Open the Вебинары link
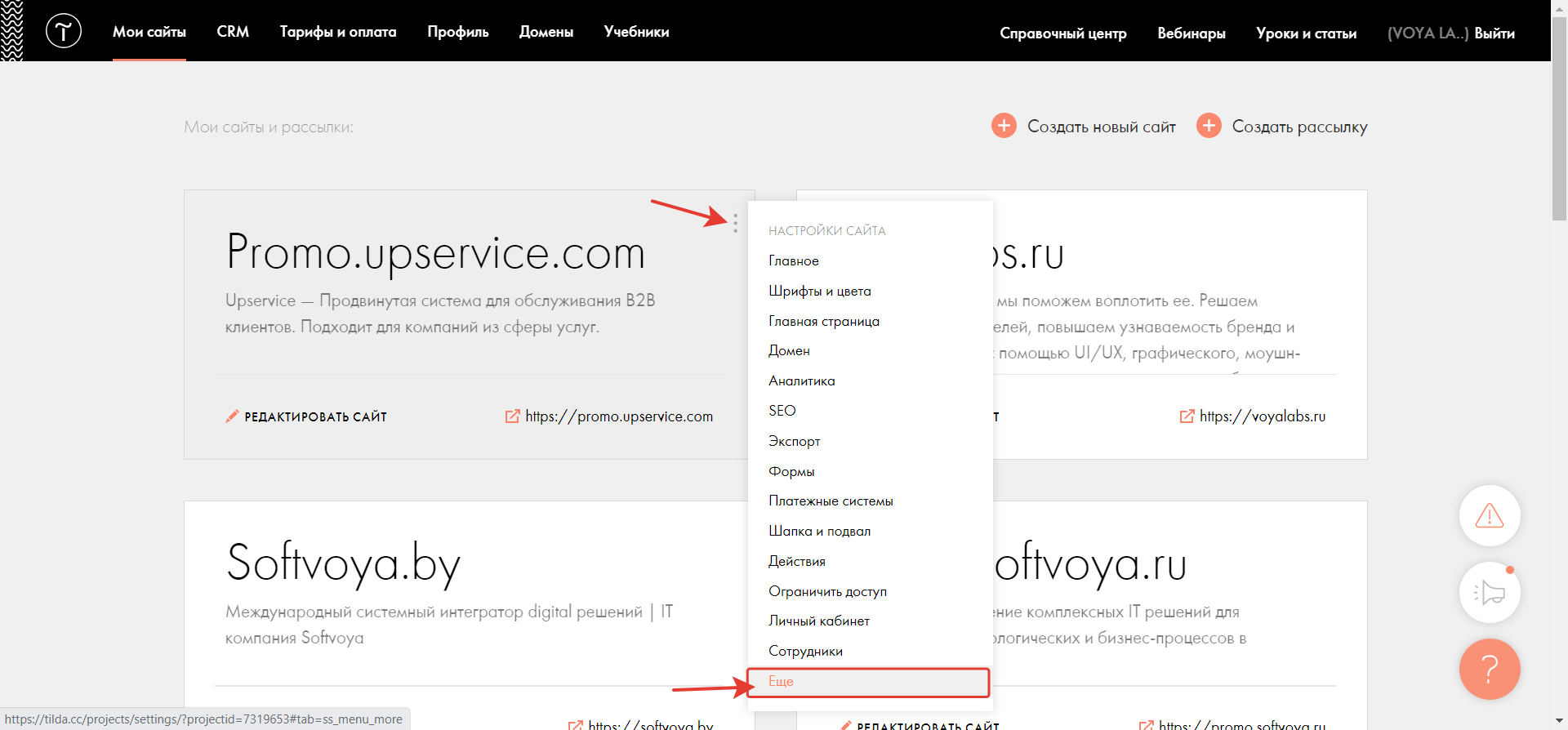The image size is (1568, 730). point(1192,33)
